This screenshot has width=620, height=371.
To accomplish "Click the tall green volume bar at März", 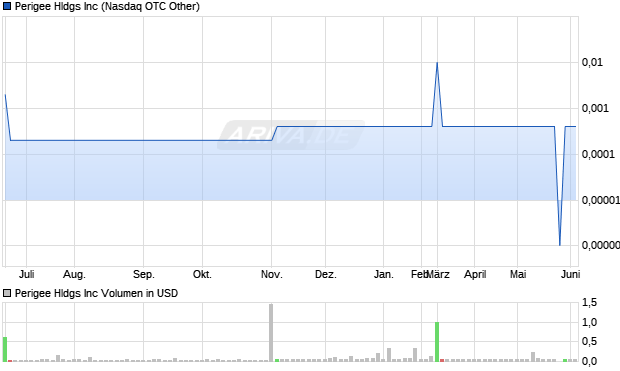I will coord(437,342).
